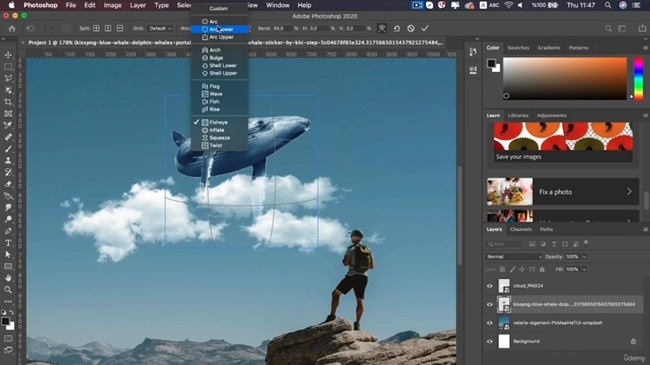Choose Squeeze warp style
This screenshot has width=650, height=365.
coord(220,138)
